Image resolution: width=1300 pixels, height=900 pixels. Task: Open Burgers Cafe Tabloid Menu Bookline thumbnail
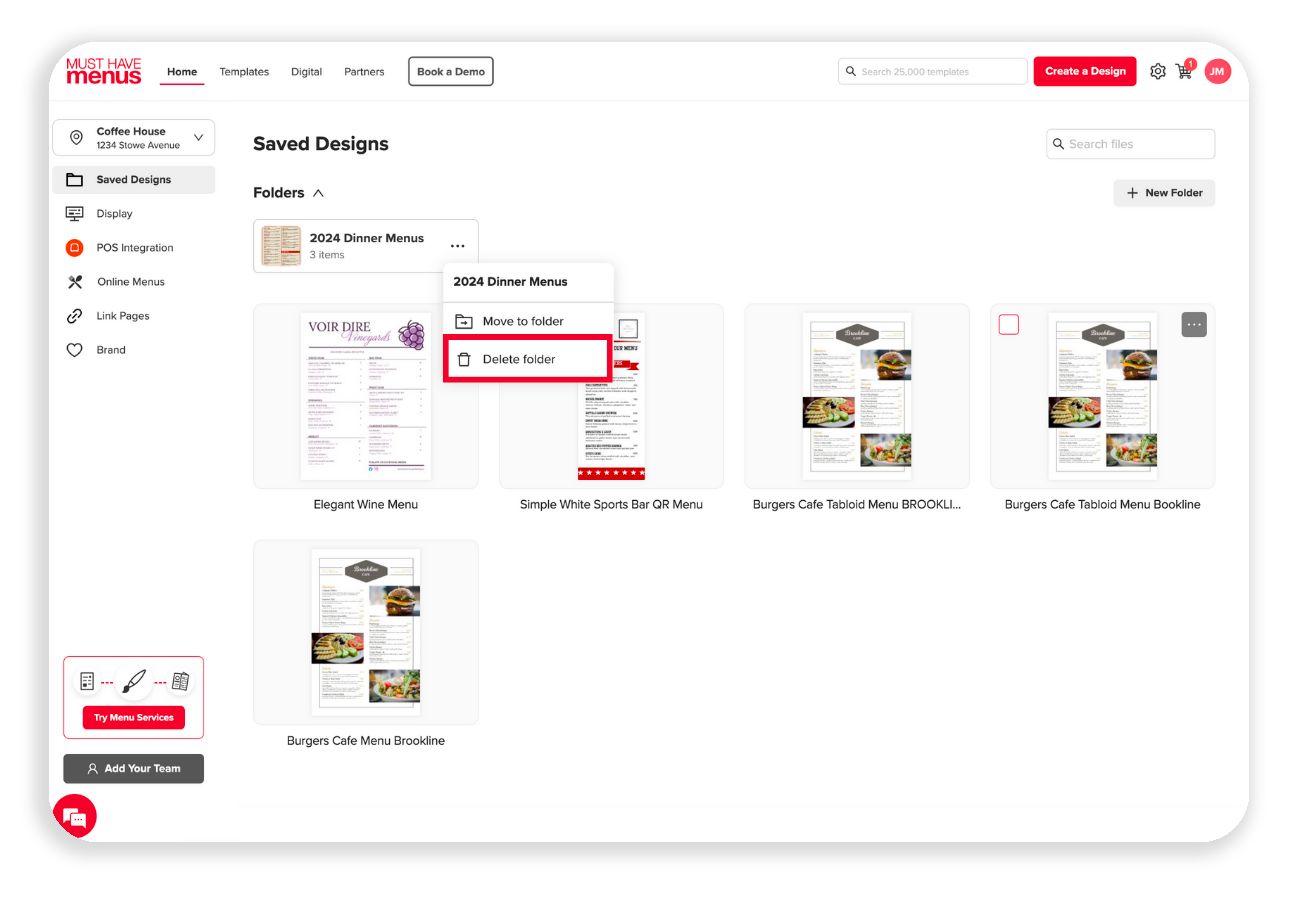tap(1103, 396)
